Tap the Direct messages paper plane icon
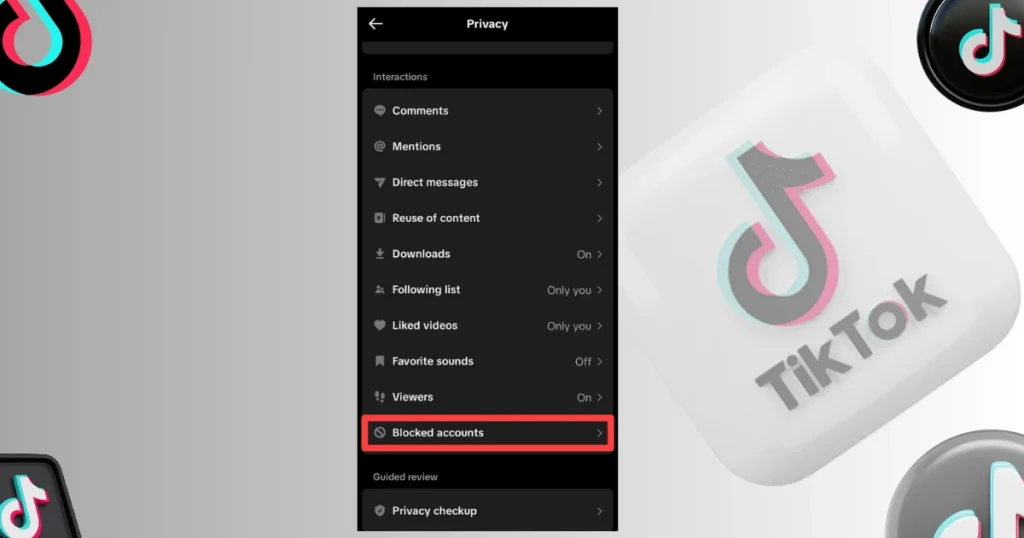This screenshot has width=1024, height=538. pos(379,182)
